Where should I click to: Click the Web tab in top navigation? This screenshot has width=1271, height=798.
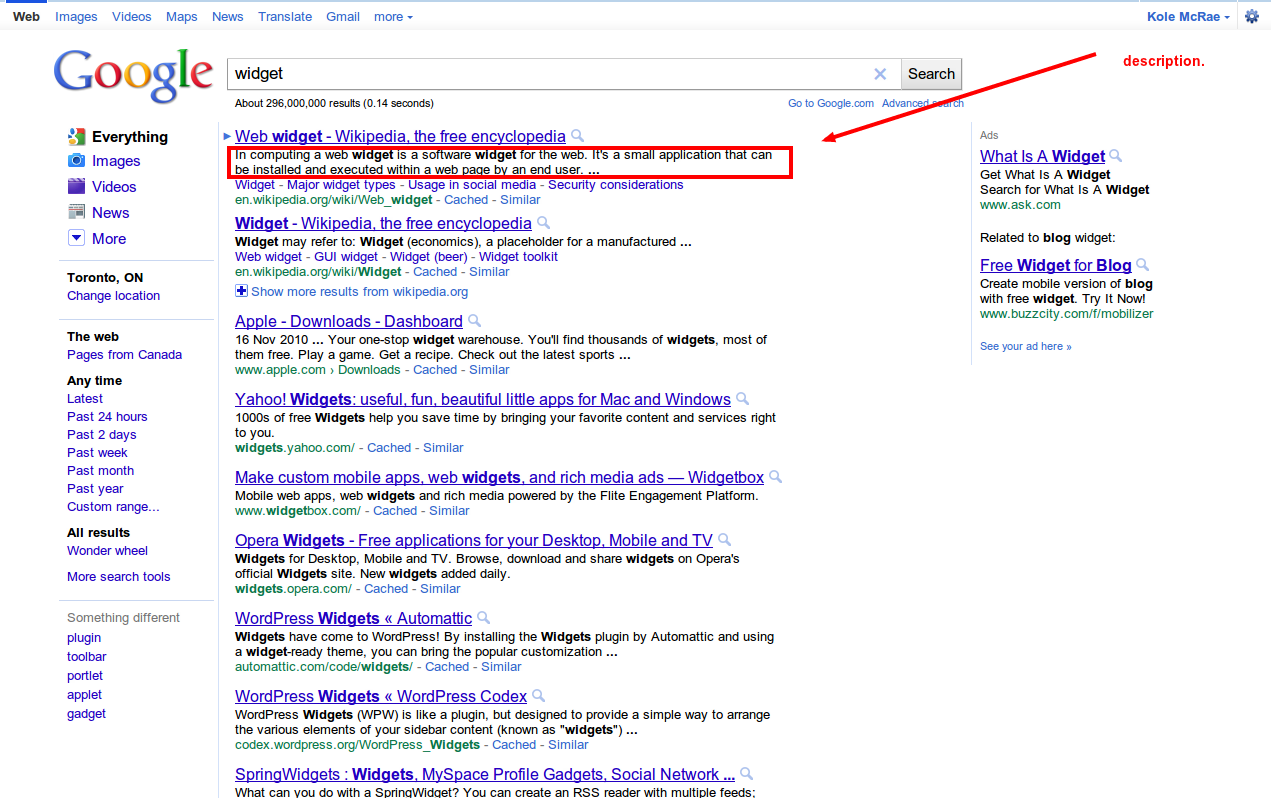(x=27, y=16)
